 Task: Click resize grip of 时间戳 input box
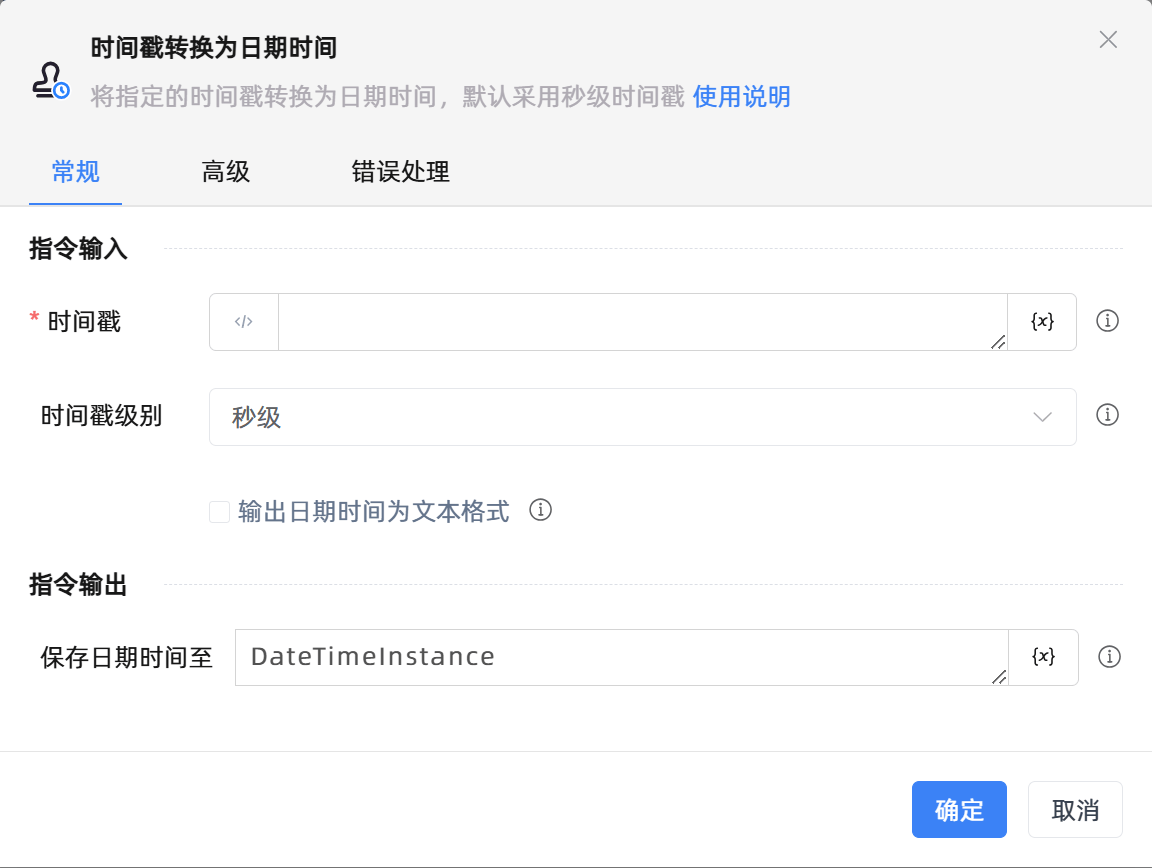997,342
